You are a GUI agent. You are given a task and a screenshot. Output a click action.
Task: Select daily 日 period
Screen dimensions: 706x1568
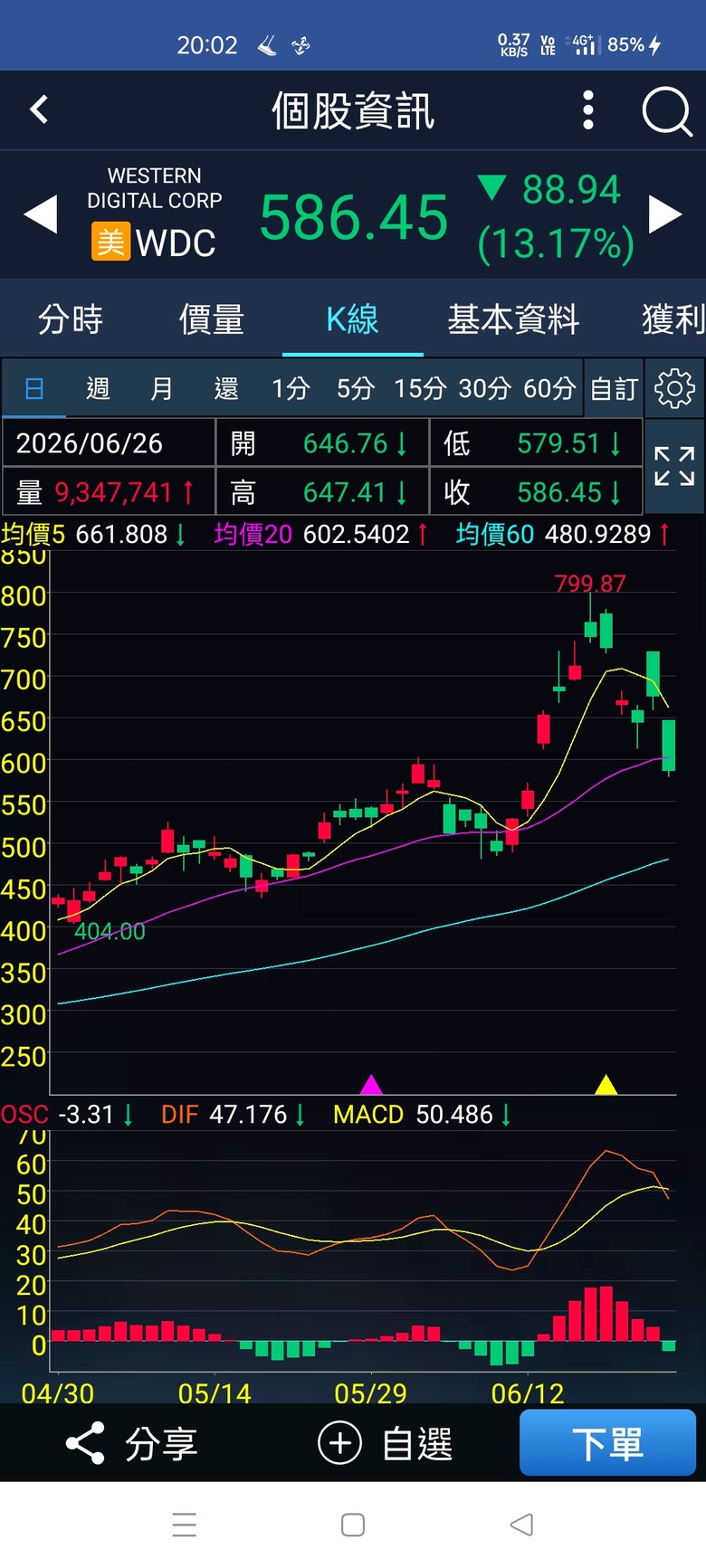click(34, 389)
